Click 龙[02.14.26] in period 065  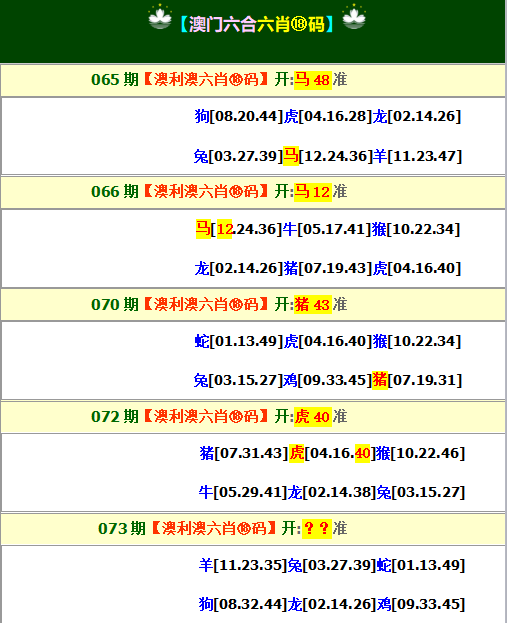click(417, 116)
